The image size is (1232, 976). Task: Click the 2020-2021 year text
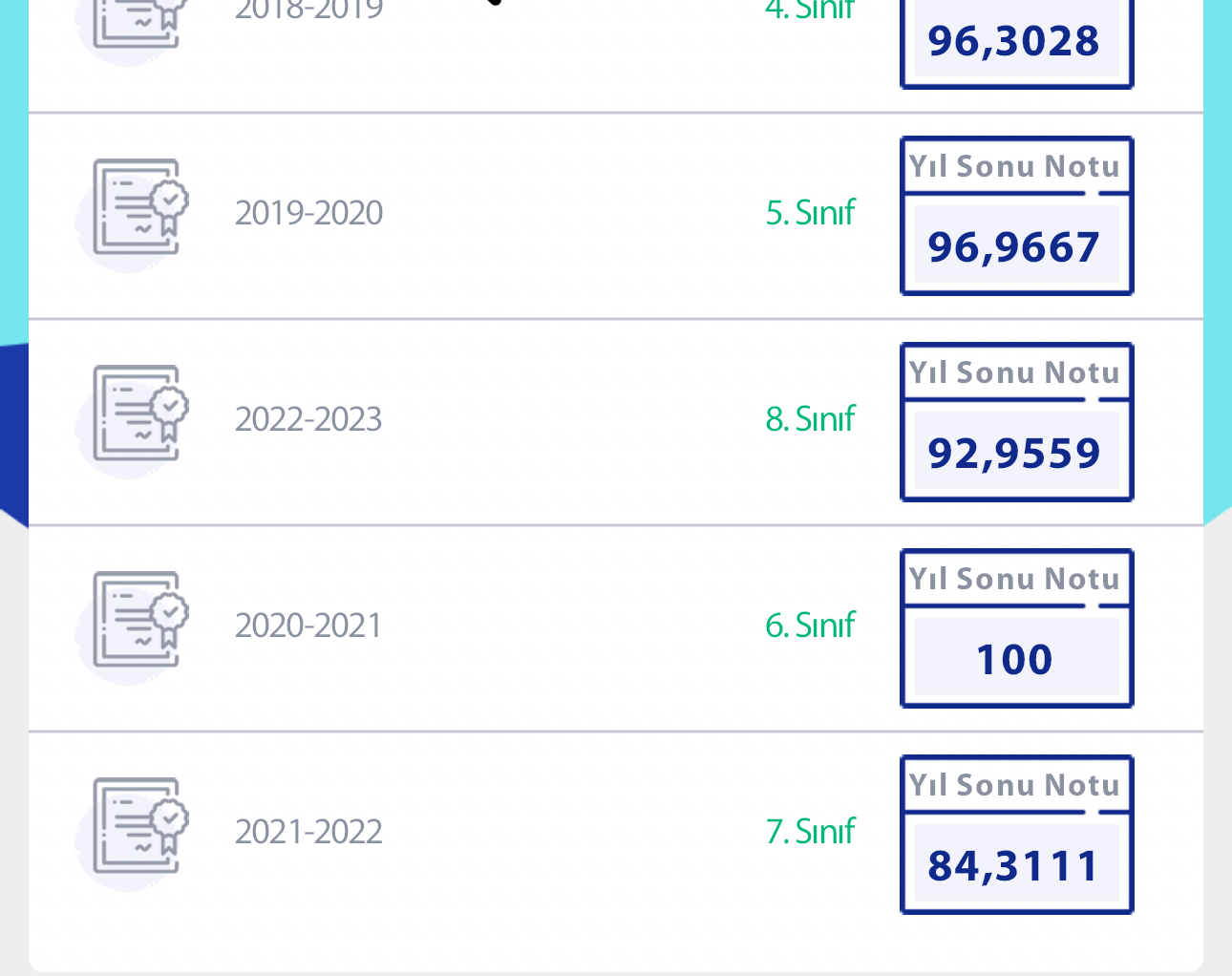[x=308, y=626]
